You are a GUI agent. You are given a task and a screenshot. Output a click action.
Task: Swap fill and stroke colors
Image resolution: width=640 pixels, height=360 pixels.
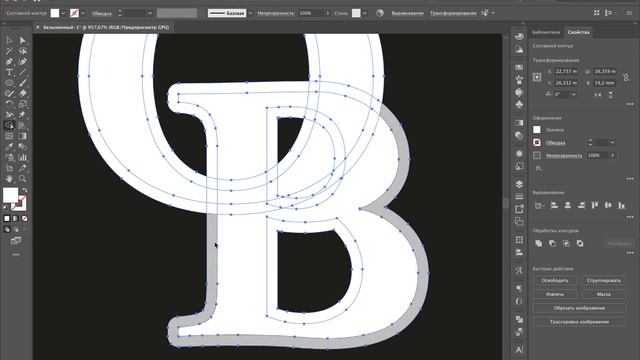pos(25,190)
